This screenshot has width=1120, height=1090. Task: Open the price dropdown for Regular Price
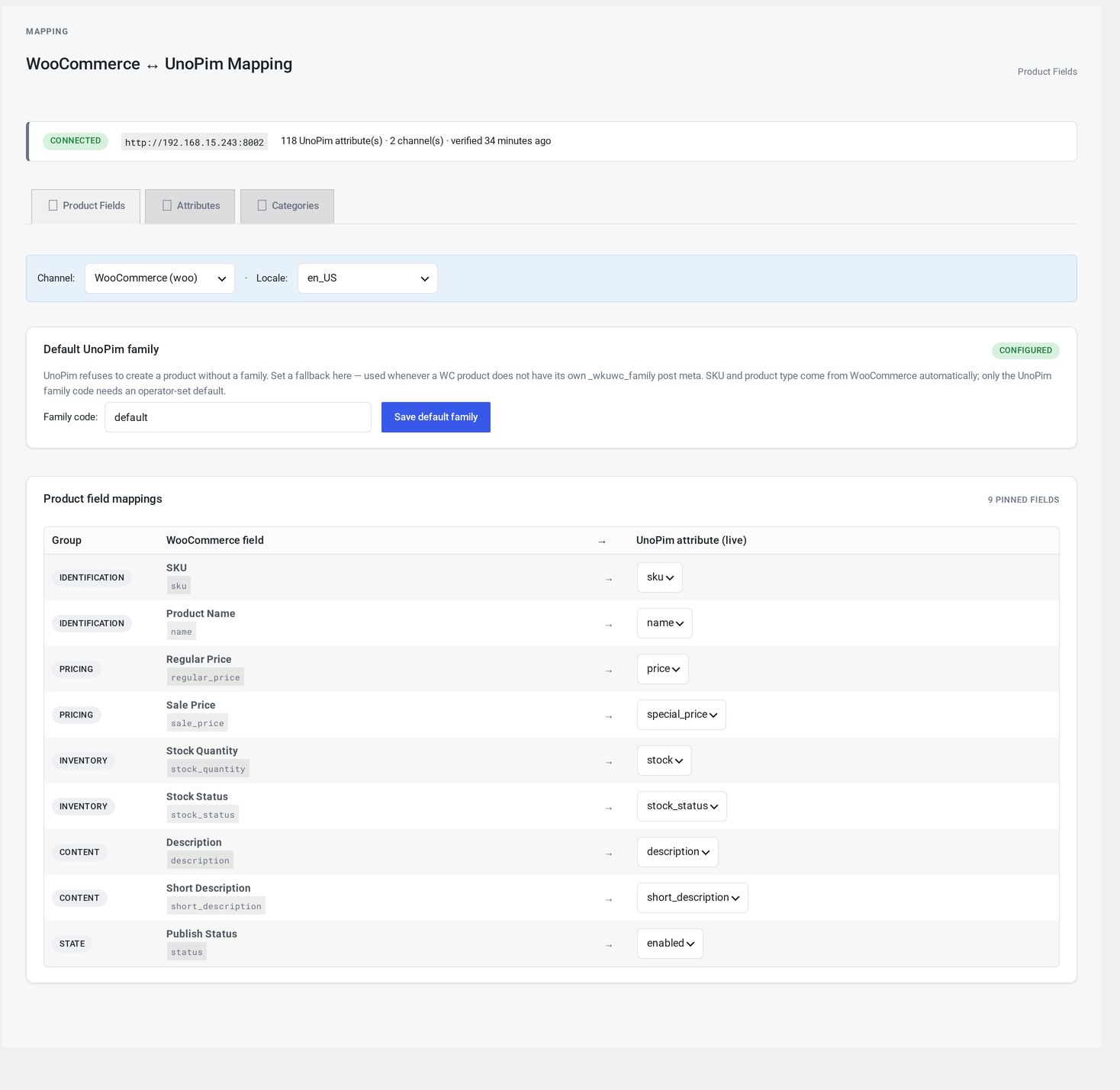(663, 669)
